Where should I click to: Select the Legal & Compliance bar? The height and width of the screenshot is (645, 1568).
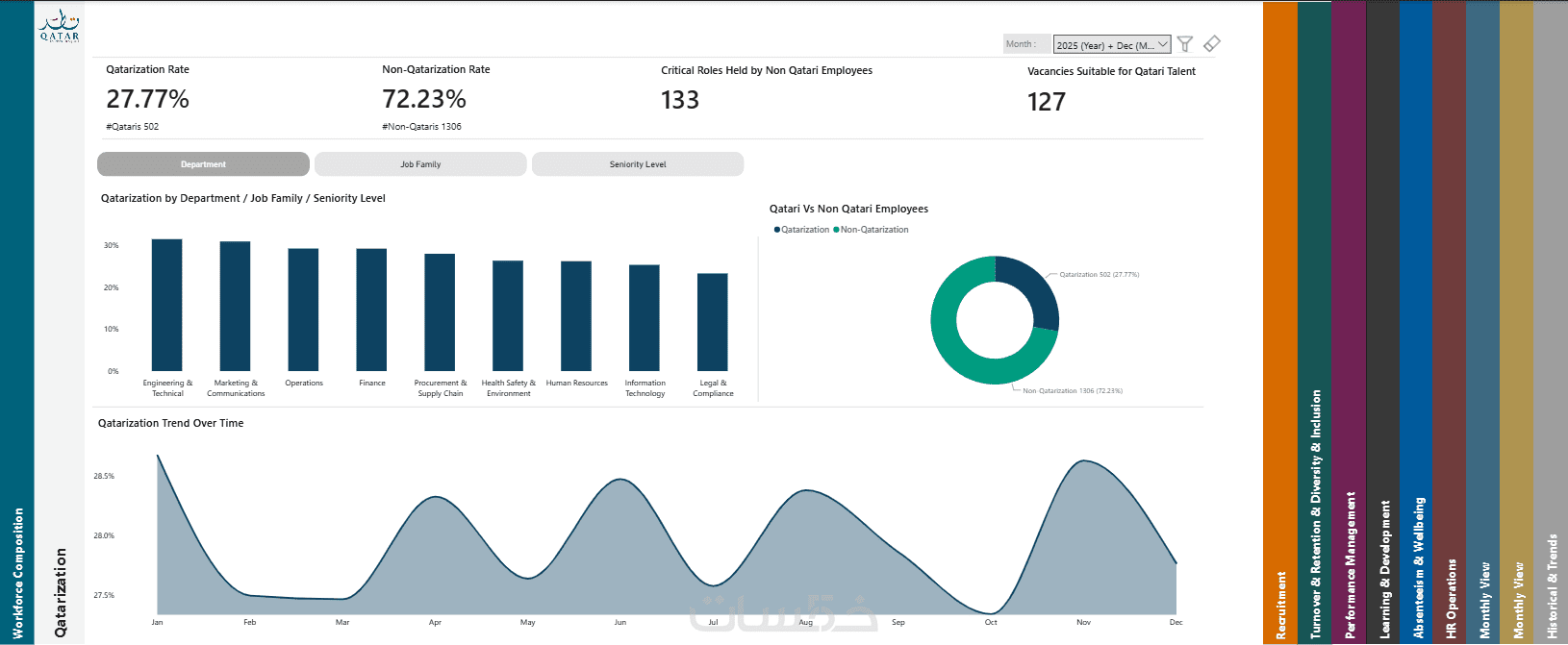(713, 322)
